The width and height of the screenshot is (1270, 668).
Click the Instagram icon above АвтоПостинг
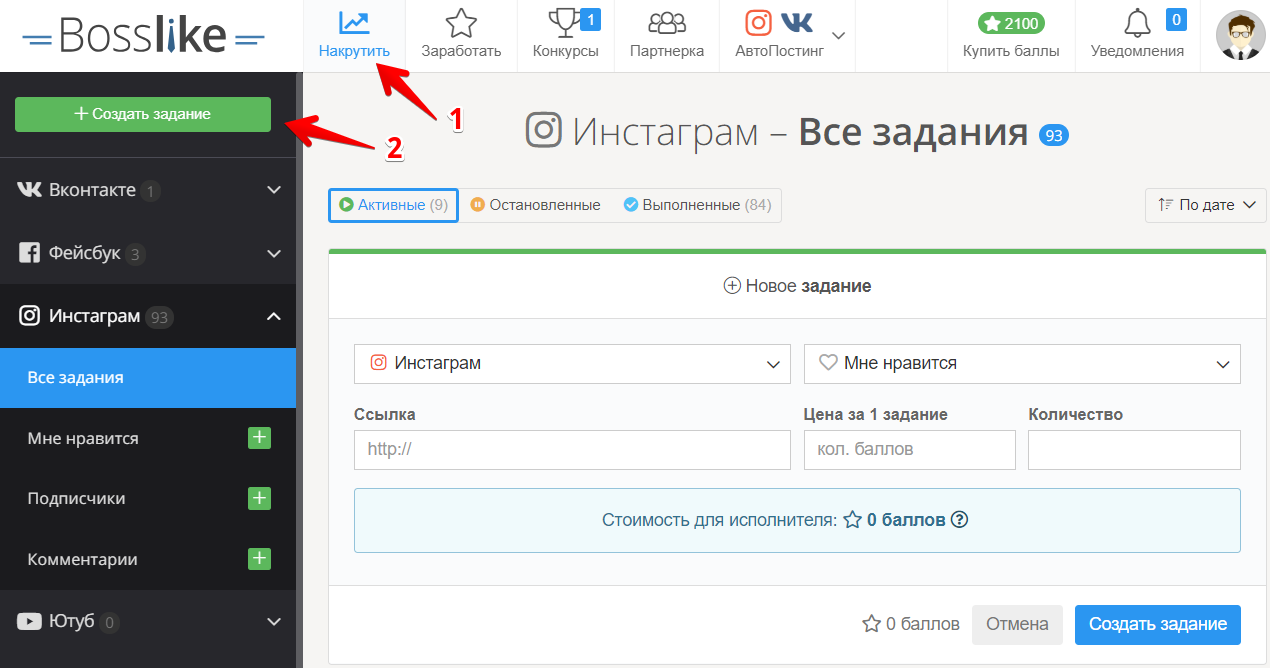click(x=759, y=22)
